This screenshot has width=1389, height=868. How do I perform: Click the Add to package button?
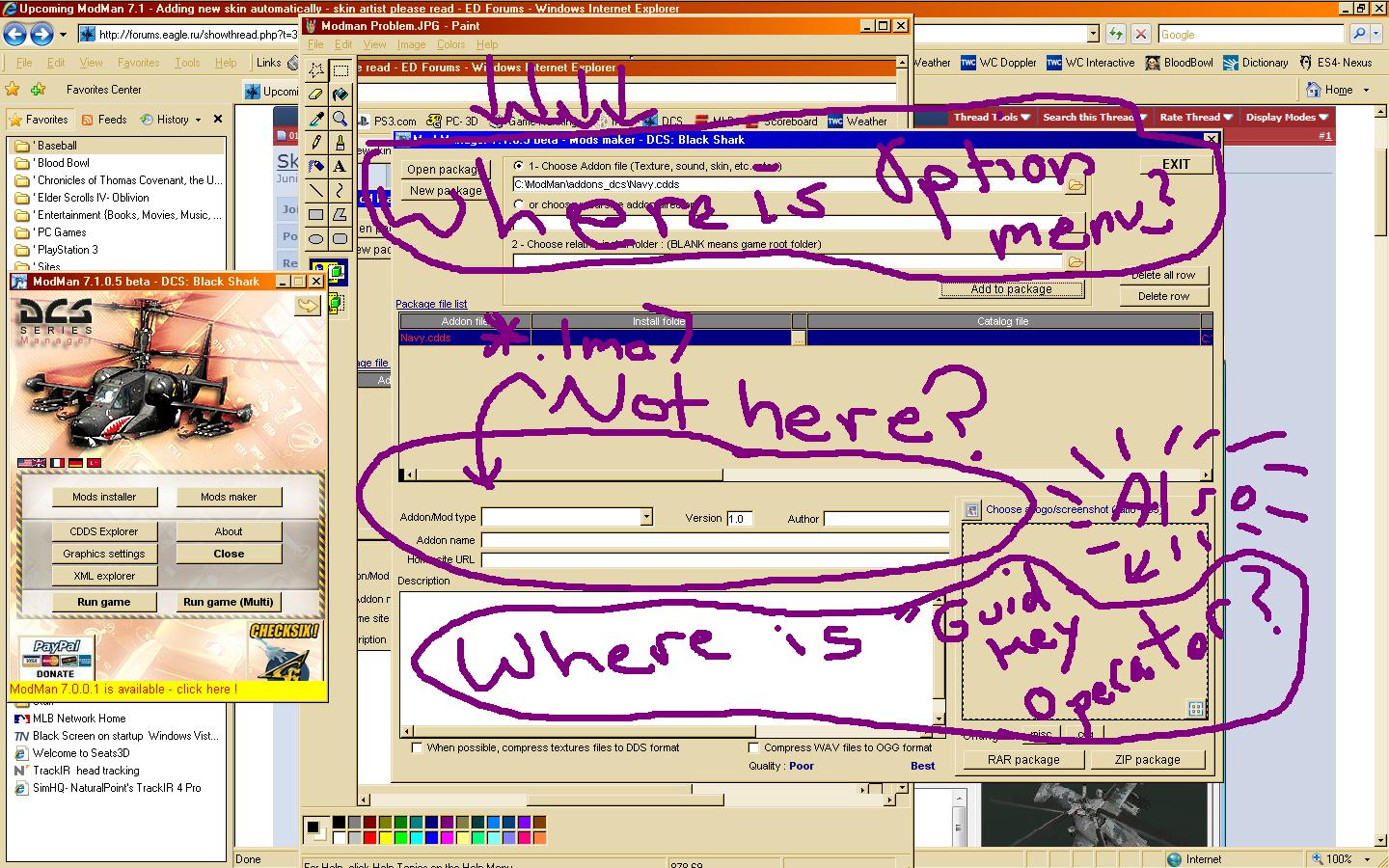coord(1011,289)
